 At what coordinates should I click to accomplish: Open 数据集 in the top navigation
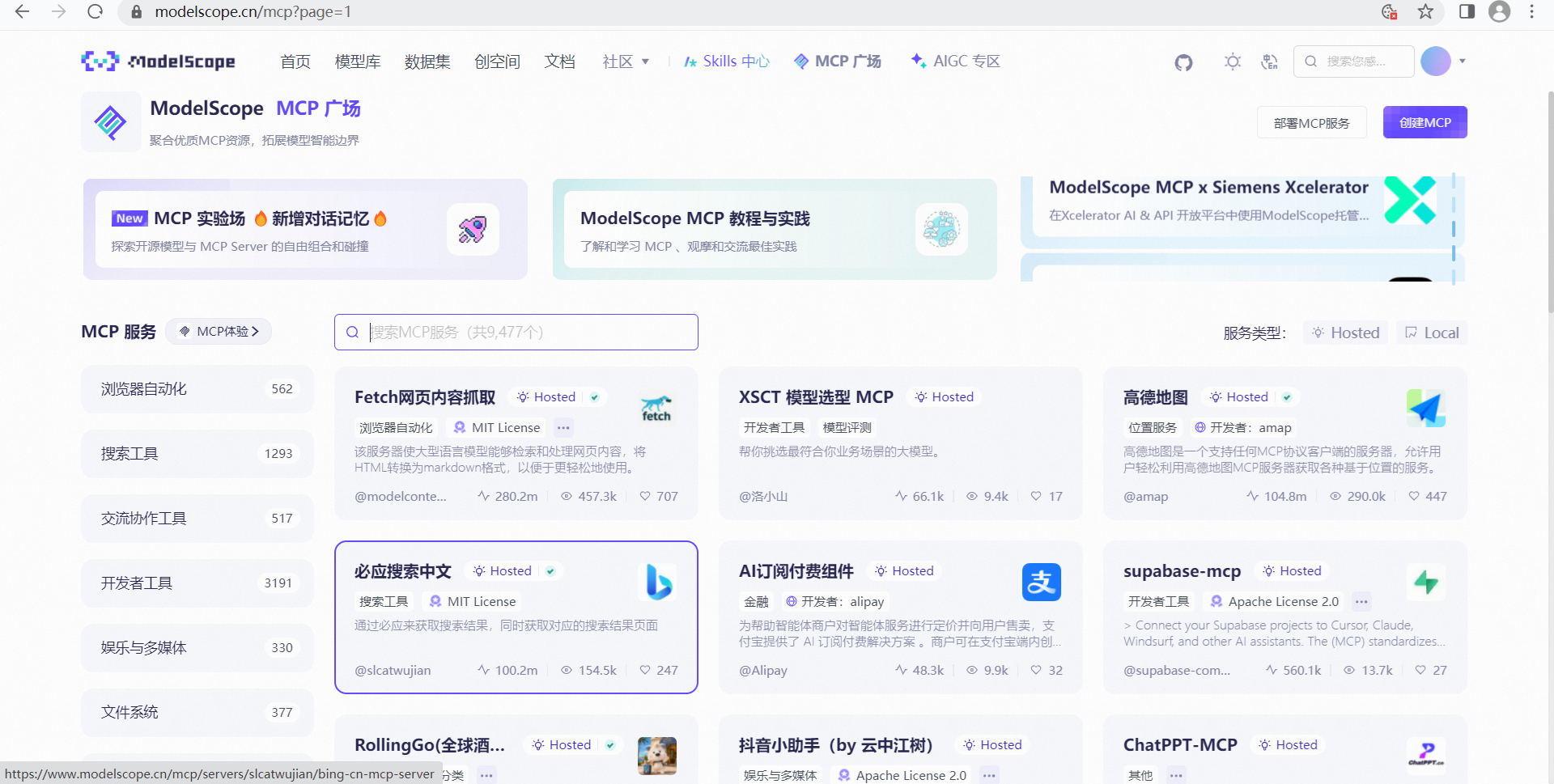[427, 61]
